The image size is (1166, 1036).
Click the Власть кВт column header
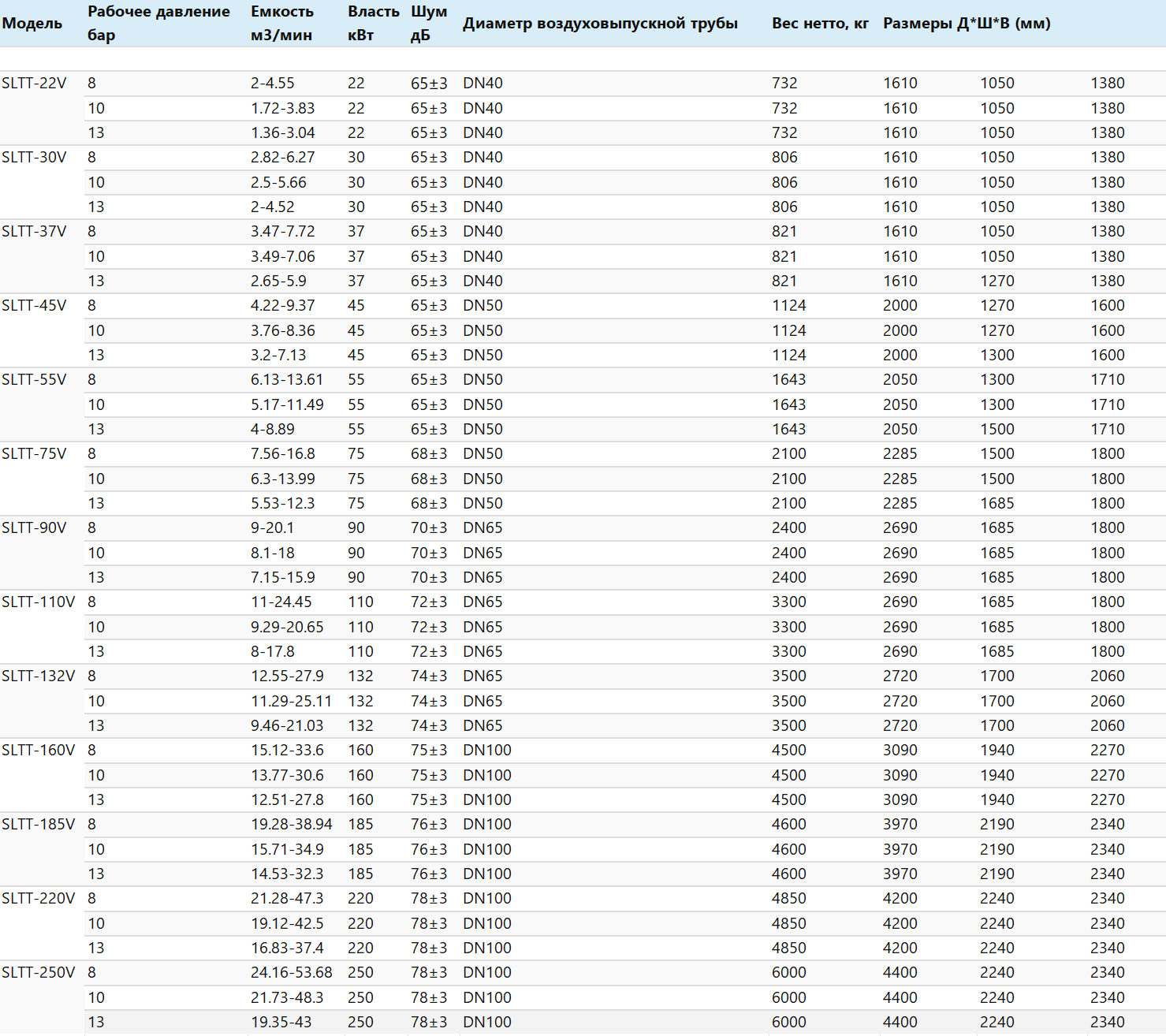coord(373,24)
